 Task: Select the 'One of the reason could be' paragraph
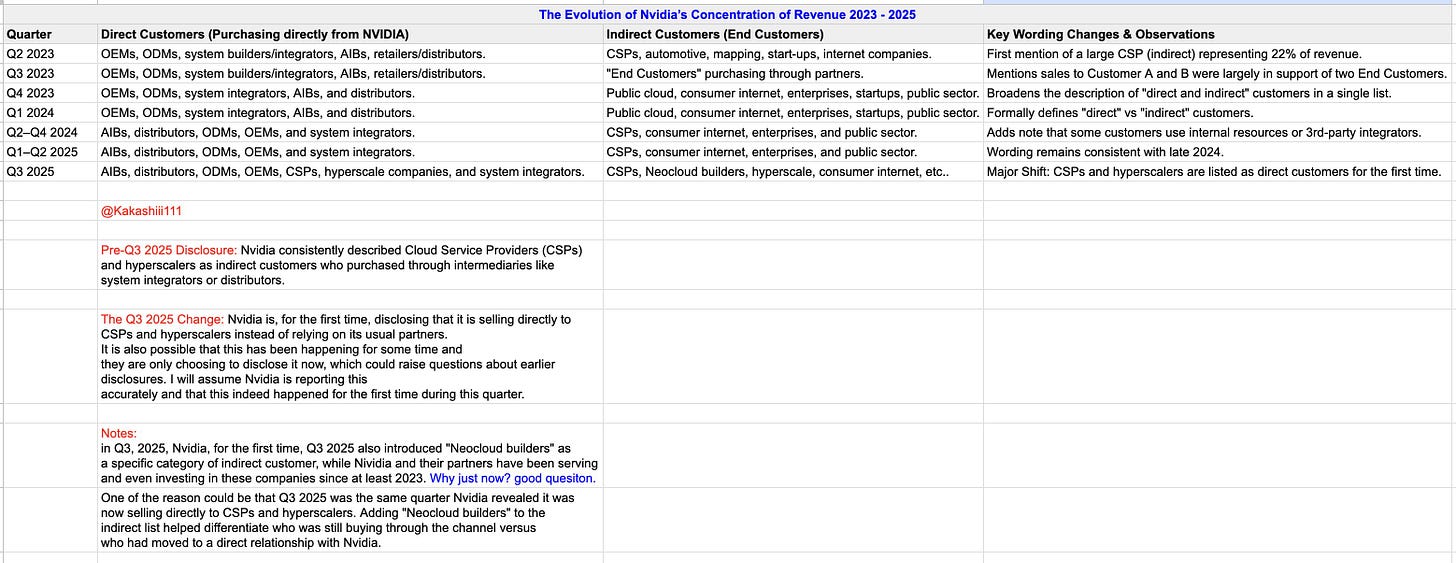pyautogui.click(x=350, y=520)
